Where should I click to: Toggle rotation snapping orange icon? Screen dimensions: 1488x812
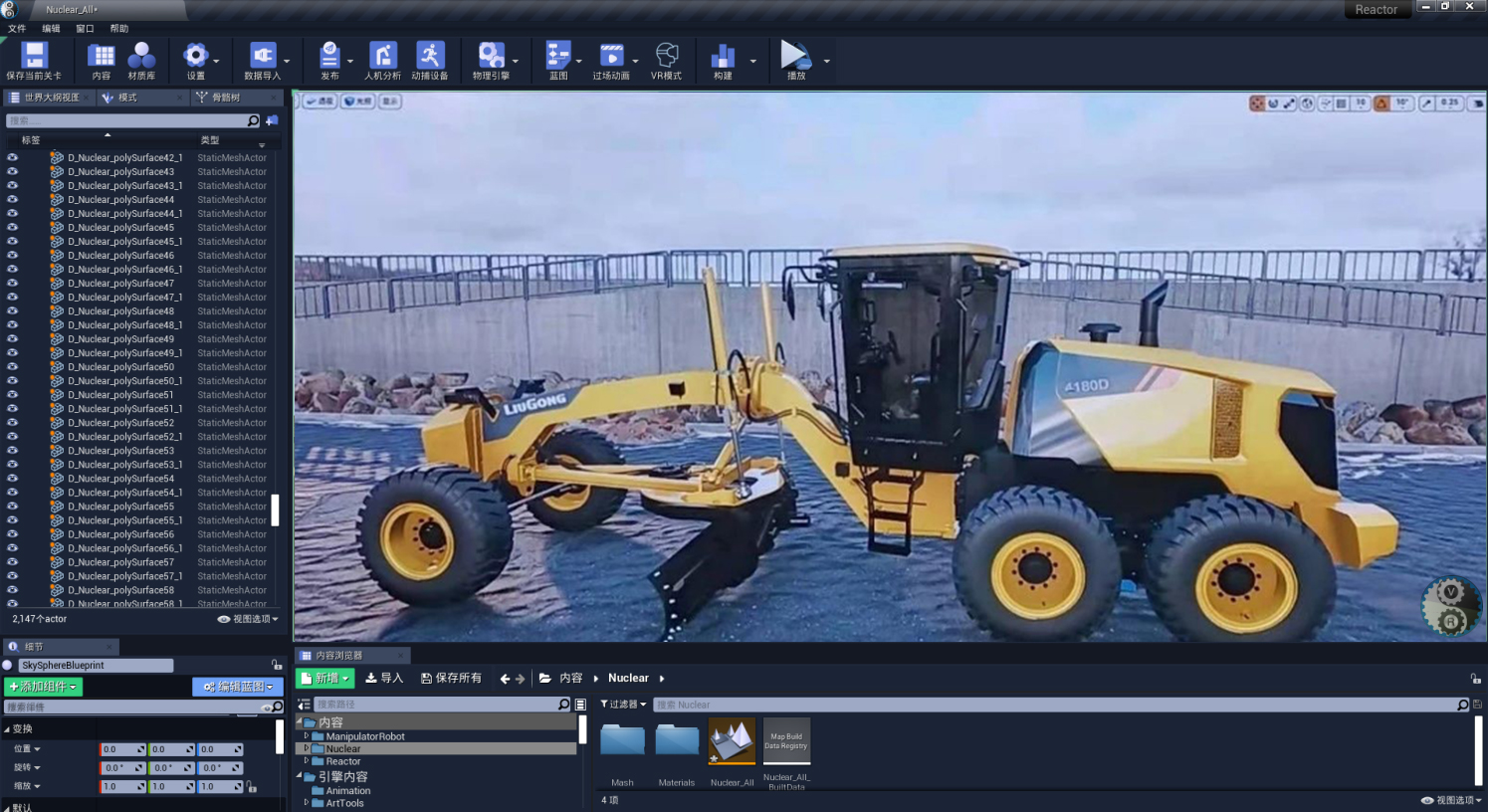point(1381,102)
